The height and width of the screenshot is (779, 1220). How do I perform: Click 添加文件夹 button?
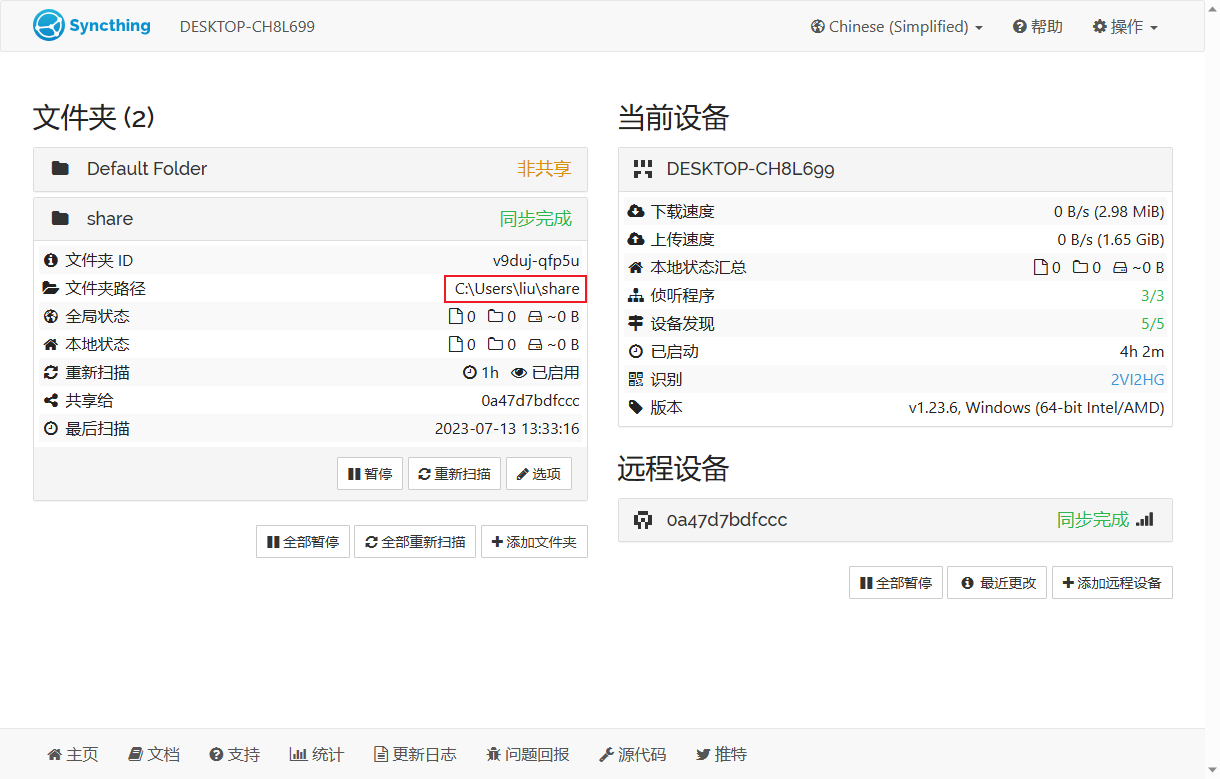(x=534, y=542)
